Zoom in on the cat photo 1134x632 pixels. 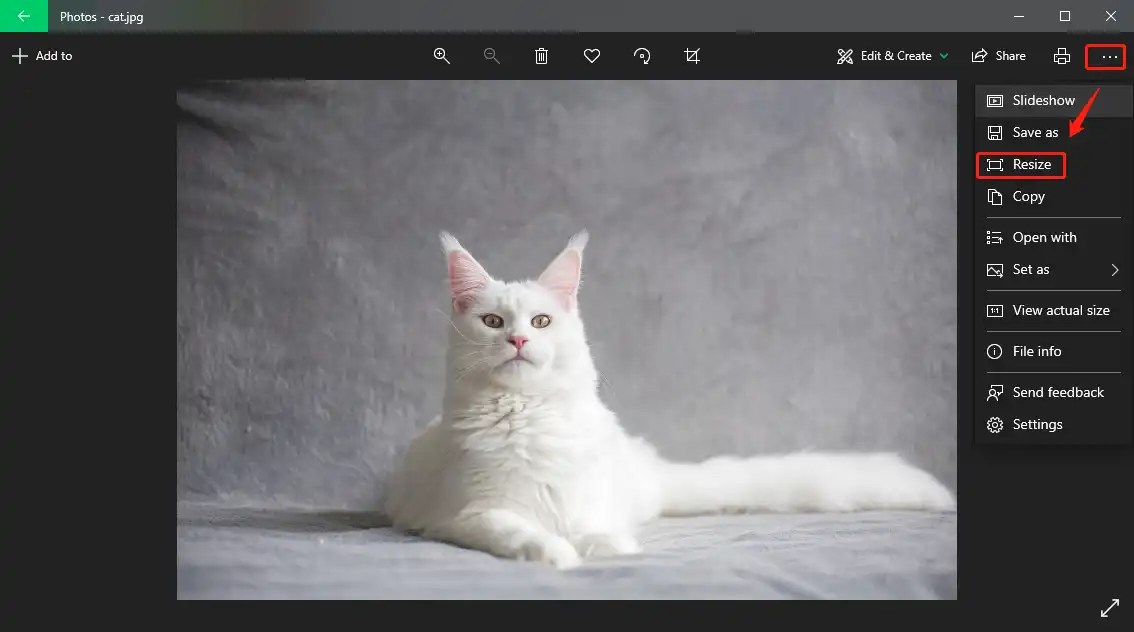441,55
